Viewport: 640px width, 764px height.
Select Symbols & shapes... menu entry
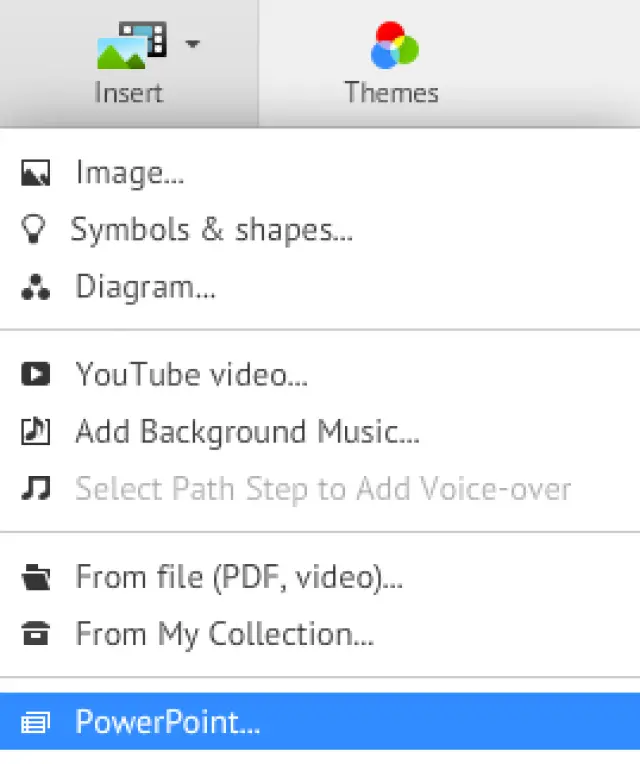pos(211,230)
